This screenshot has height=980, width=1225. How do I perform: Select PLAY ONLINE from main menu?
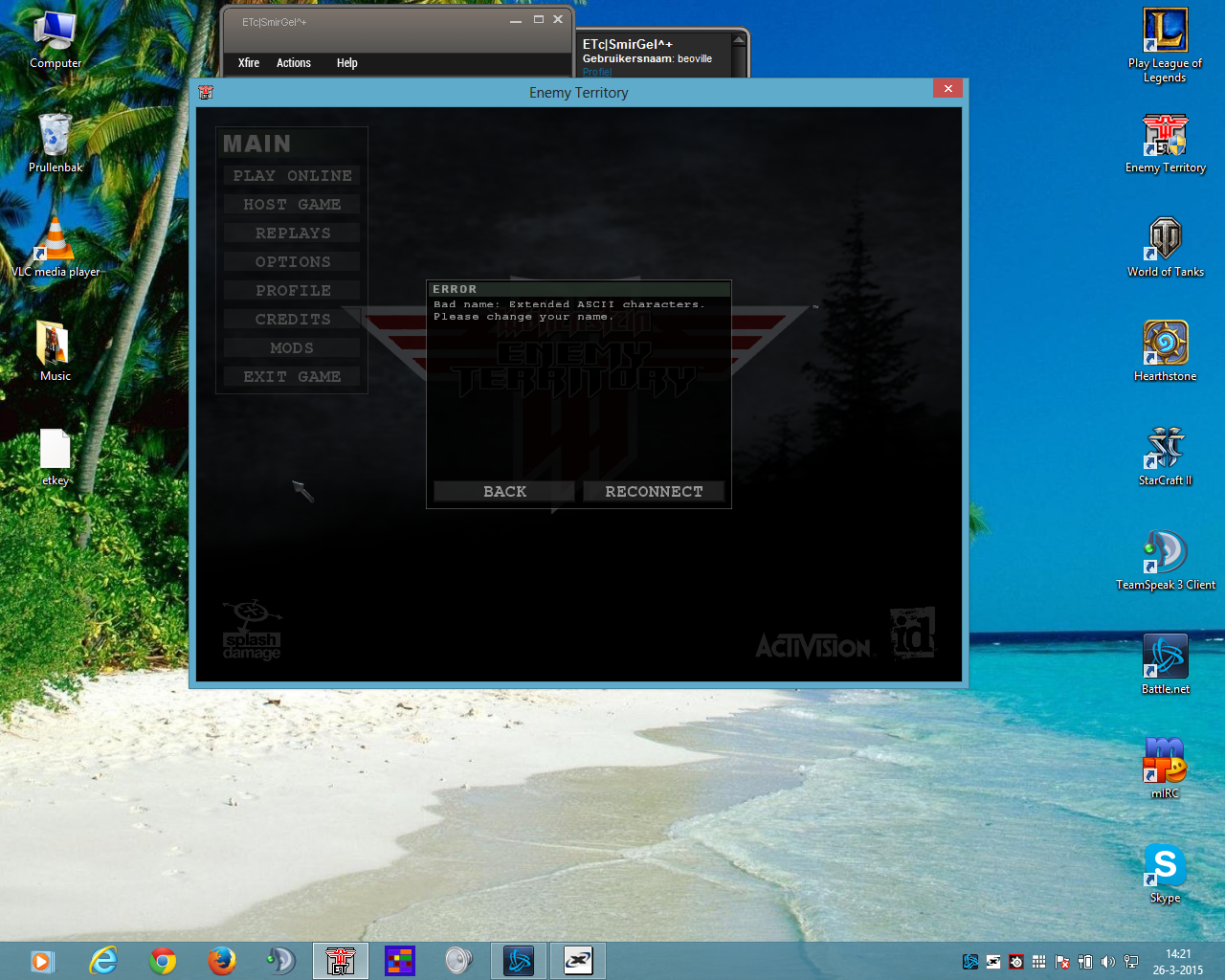(x=292, y=176)
